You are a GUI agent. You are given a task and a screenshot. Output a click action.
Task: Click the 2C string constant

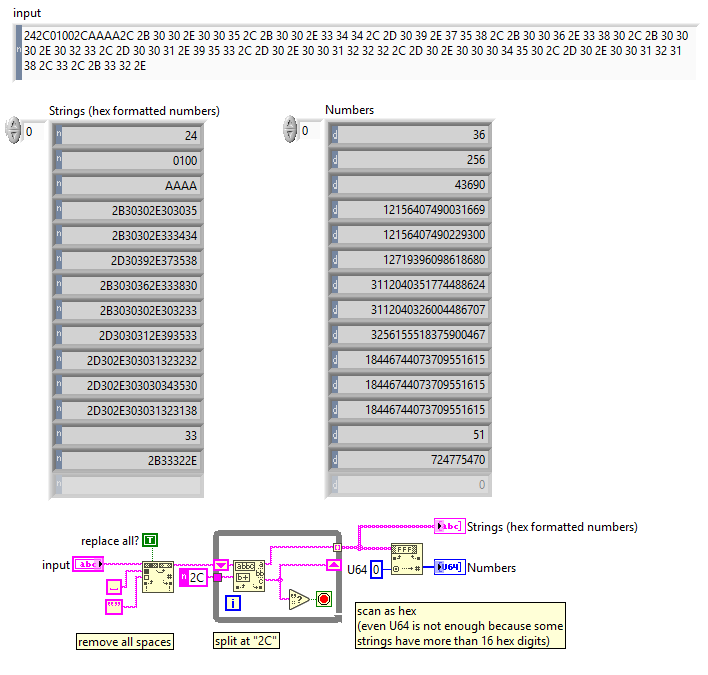(x=193, y=577)
